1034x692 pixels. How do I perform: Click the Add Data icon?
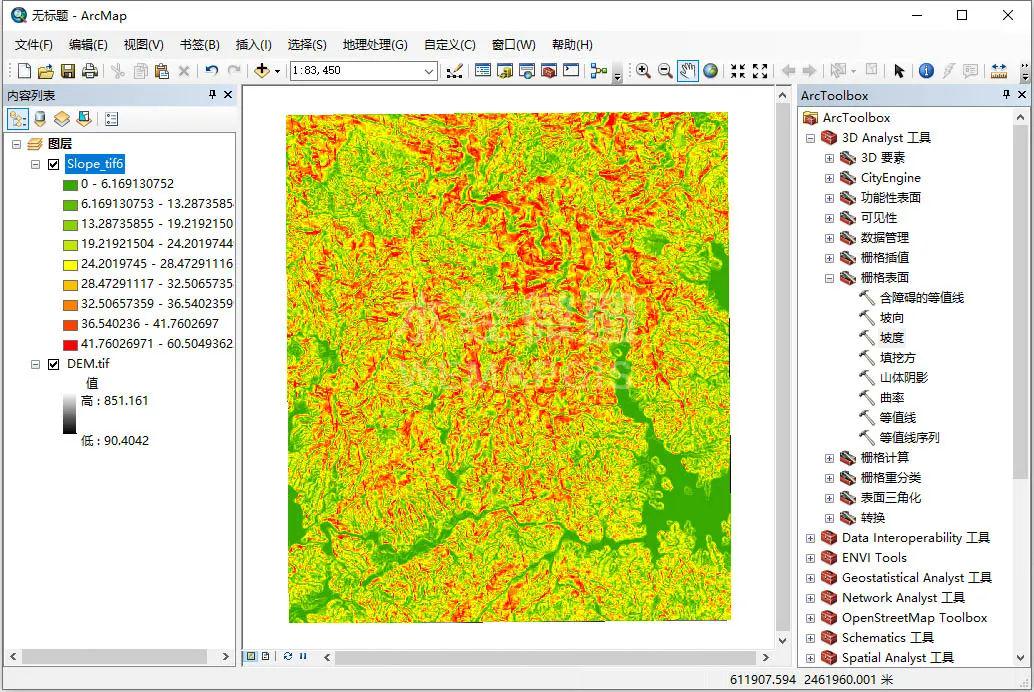click(260, 71)
